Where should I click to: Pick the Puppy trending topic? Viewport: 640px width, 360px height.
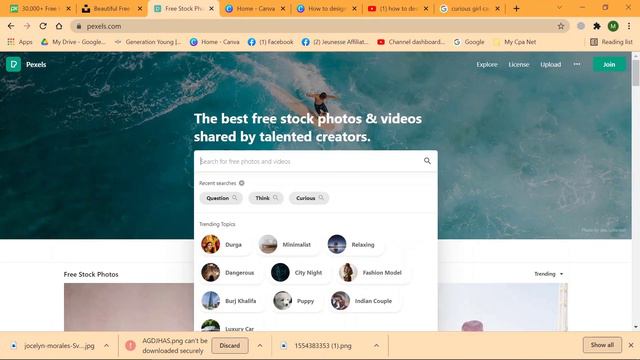click(x=296, y=300)
